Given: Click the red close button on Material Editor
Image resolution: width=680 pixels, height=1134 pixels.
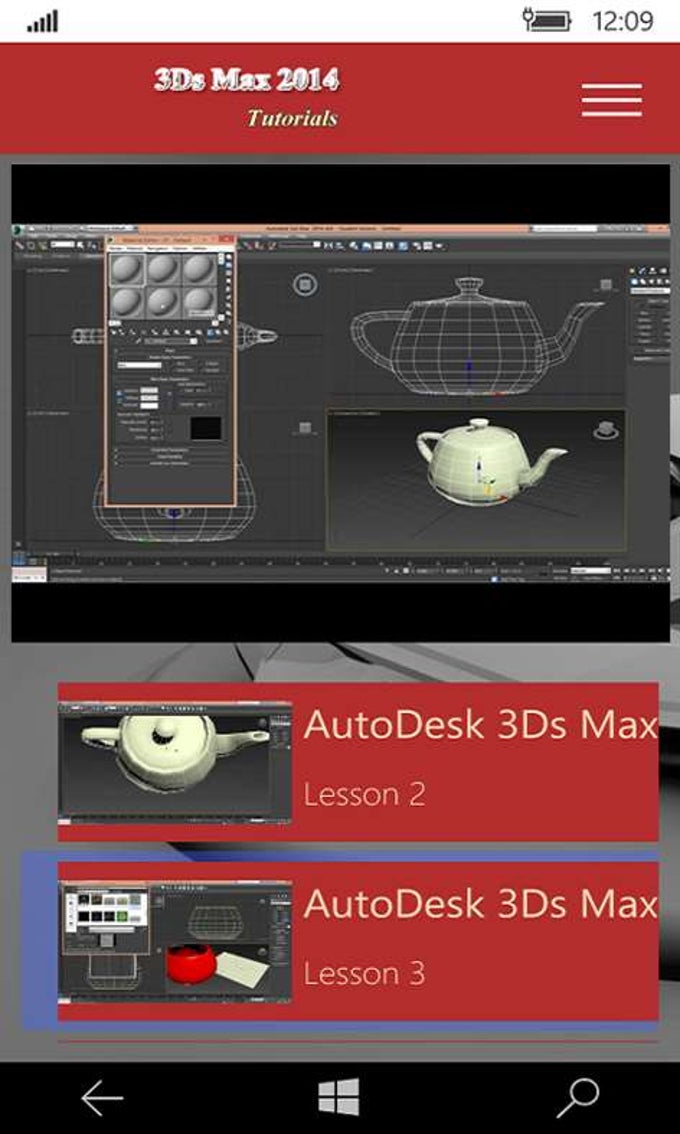Looking at the screenshot, I should pyautogui.click(x=226, y=240).
